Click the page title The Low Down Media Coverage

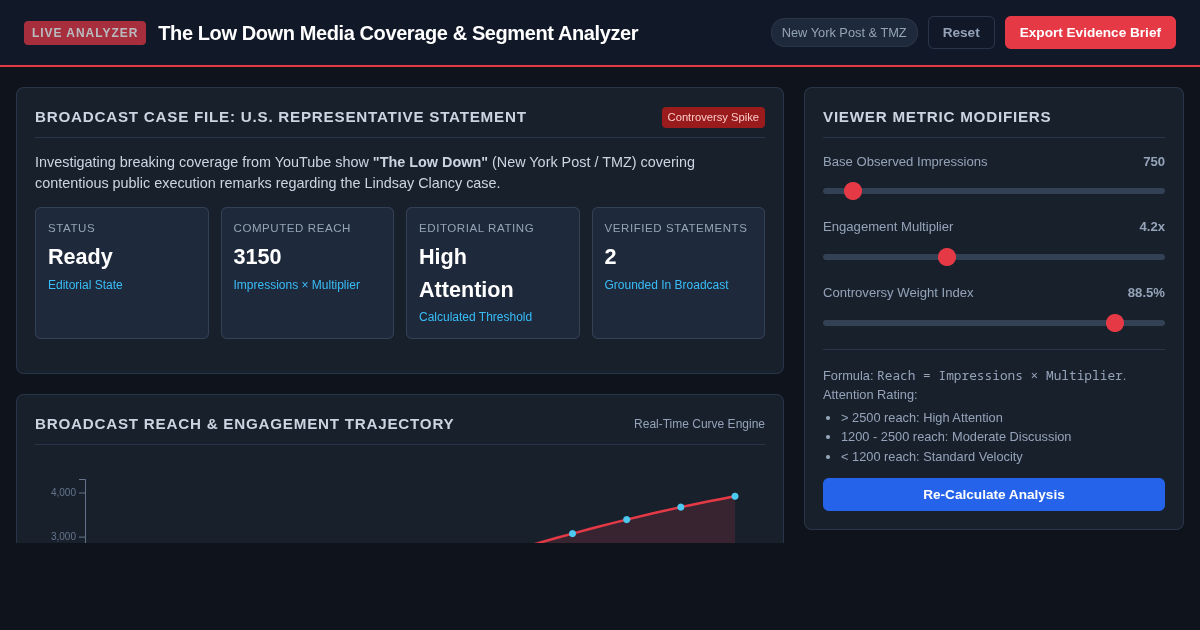pos(398,33)
